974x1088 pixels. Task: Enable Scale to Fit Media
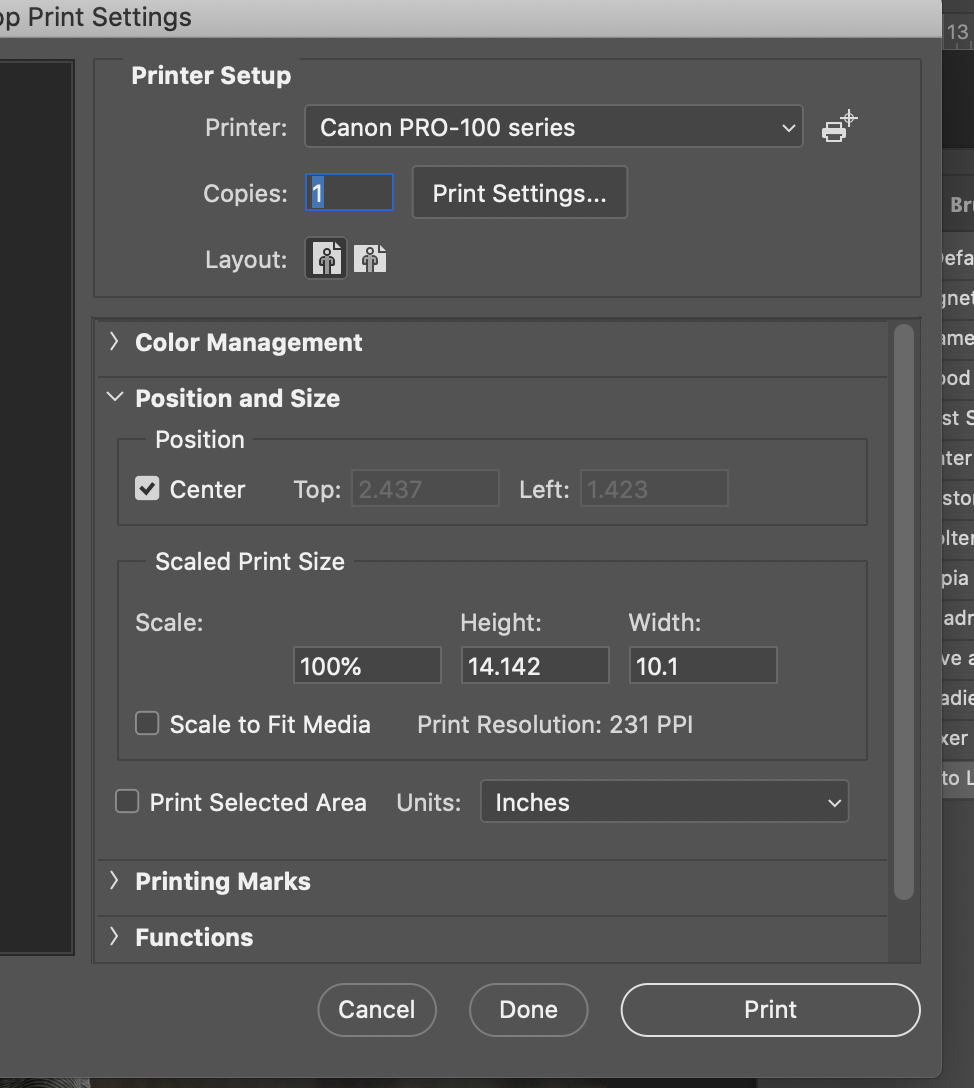147,724
